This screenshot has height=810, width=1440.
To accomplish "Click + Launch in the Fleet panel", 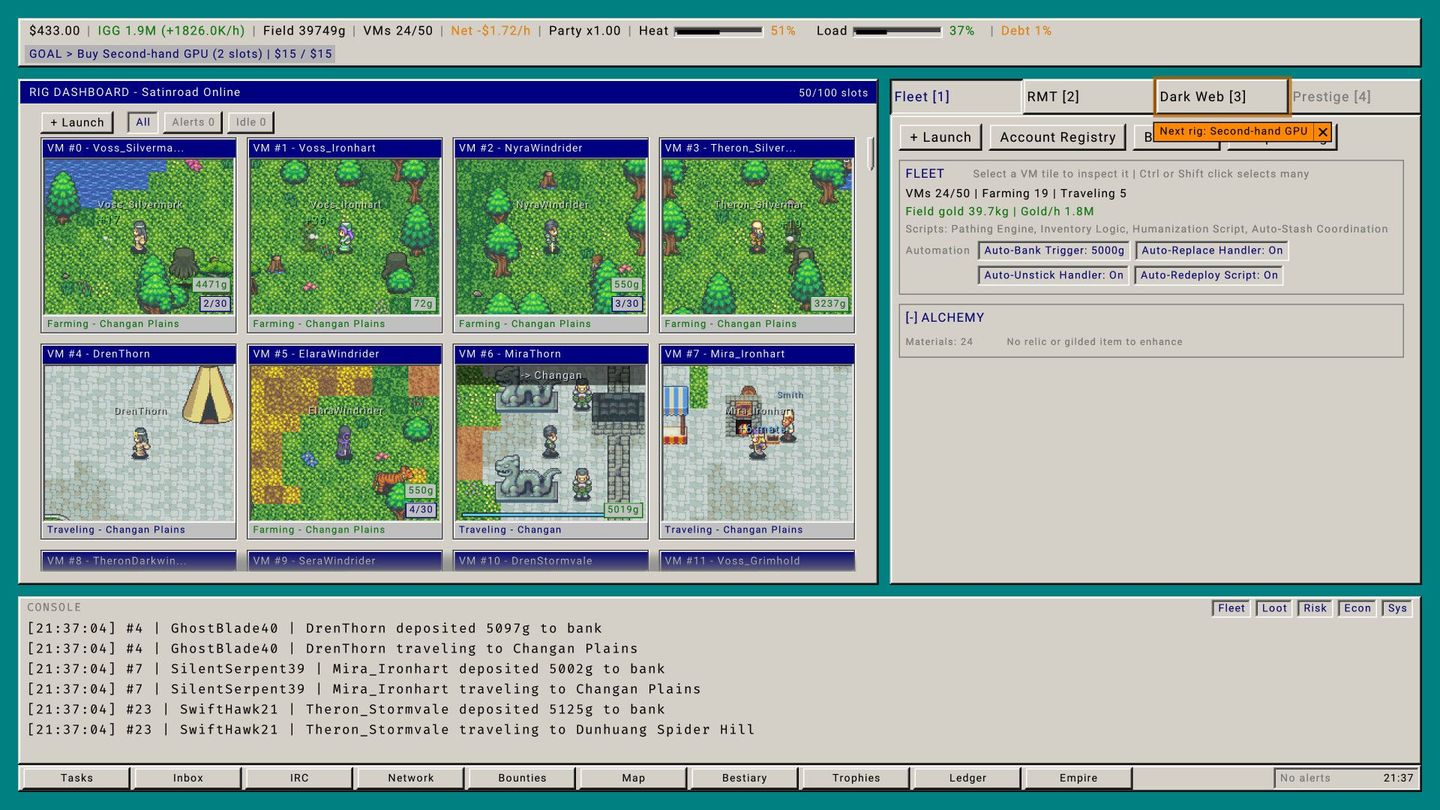I will [940, 137].
